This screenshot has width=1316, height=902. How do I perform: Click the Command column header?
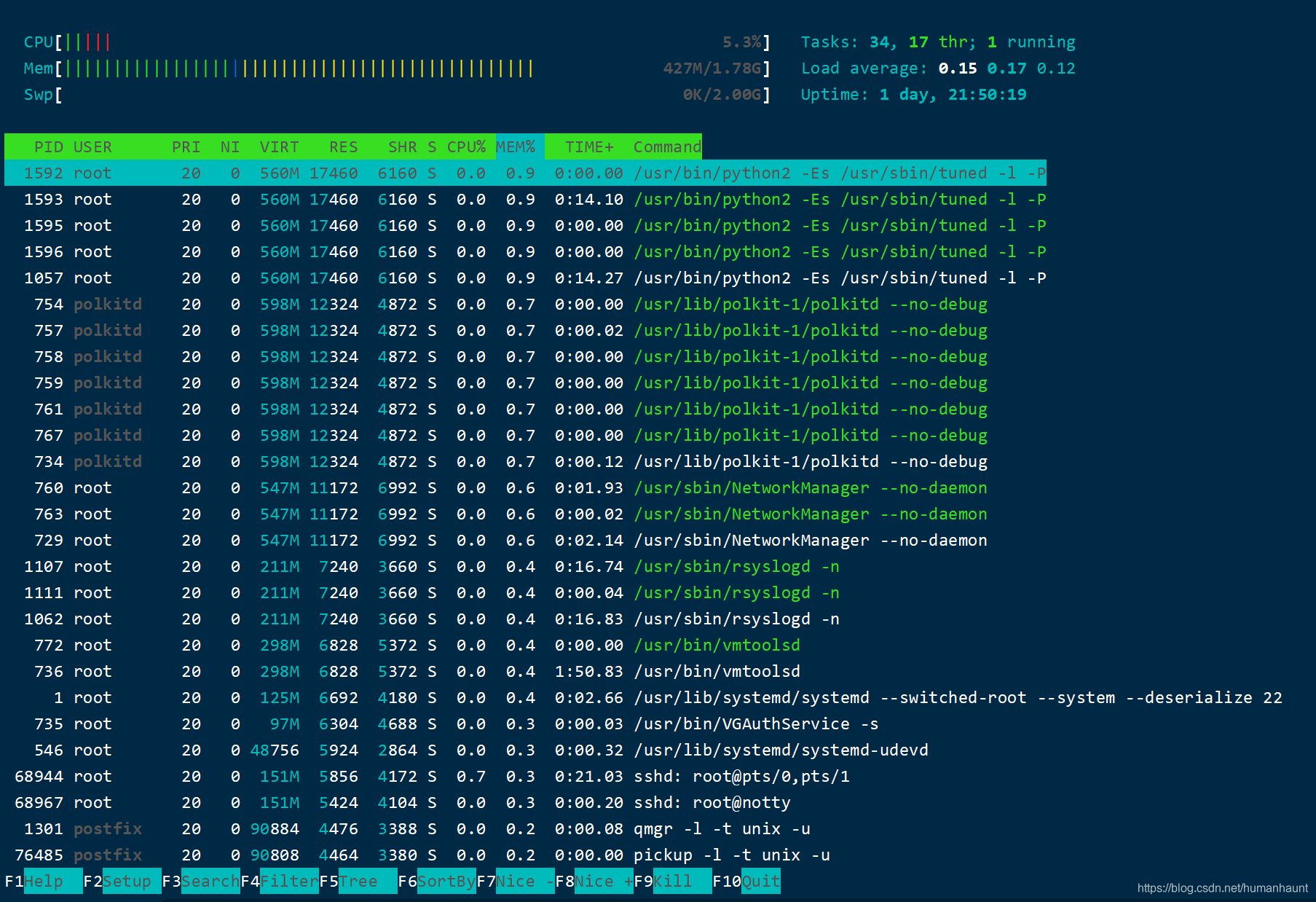[667, 147]
